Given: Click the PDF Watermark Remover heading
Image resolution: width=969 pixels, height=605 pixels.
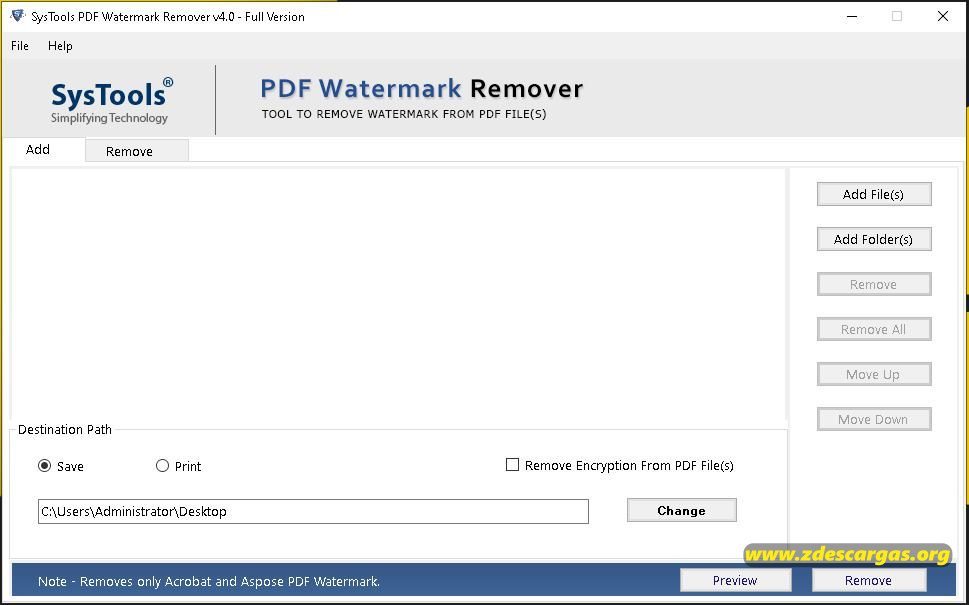Looking at the screenshot, I should [421, 89].
